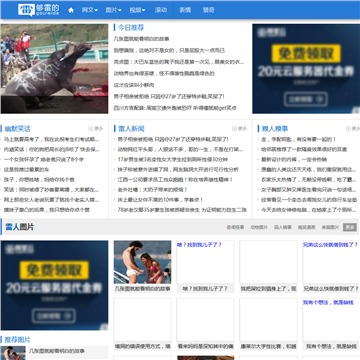This screenshot has width=360, height=360.
Task: Click the more icon beside 雷人新闻
Action: tap(239, 129)
